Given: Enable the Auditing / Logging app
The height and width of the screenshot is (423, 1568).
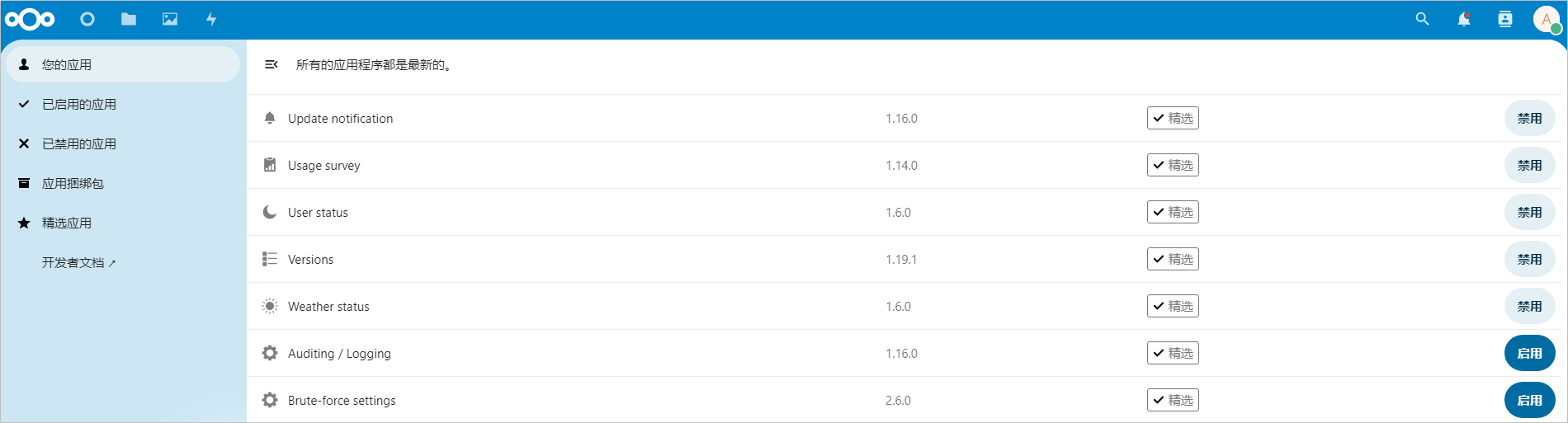Looking at the screenshot, I should click(1529, 353).
